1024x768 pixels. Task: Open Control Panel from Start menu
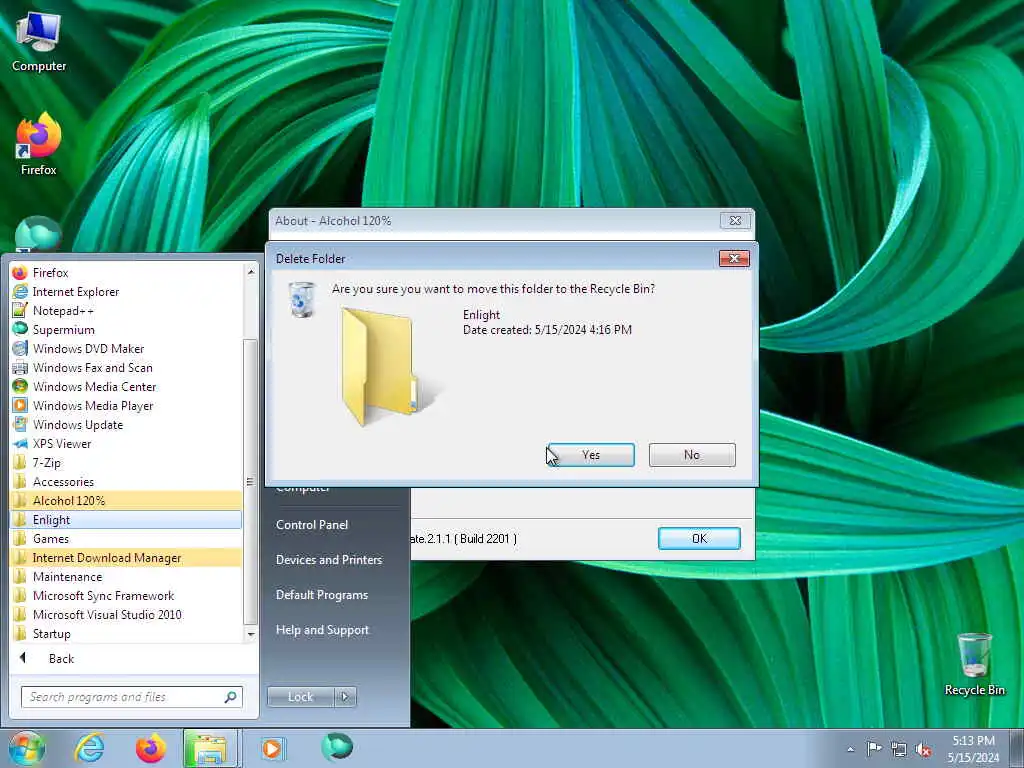312,524
